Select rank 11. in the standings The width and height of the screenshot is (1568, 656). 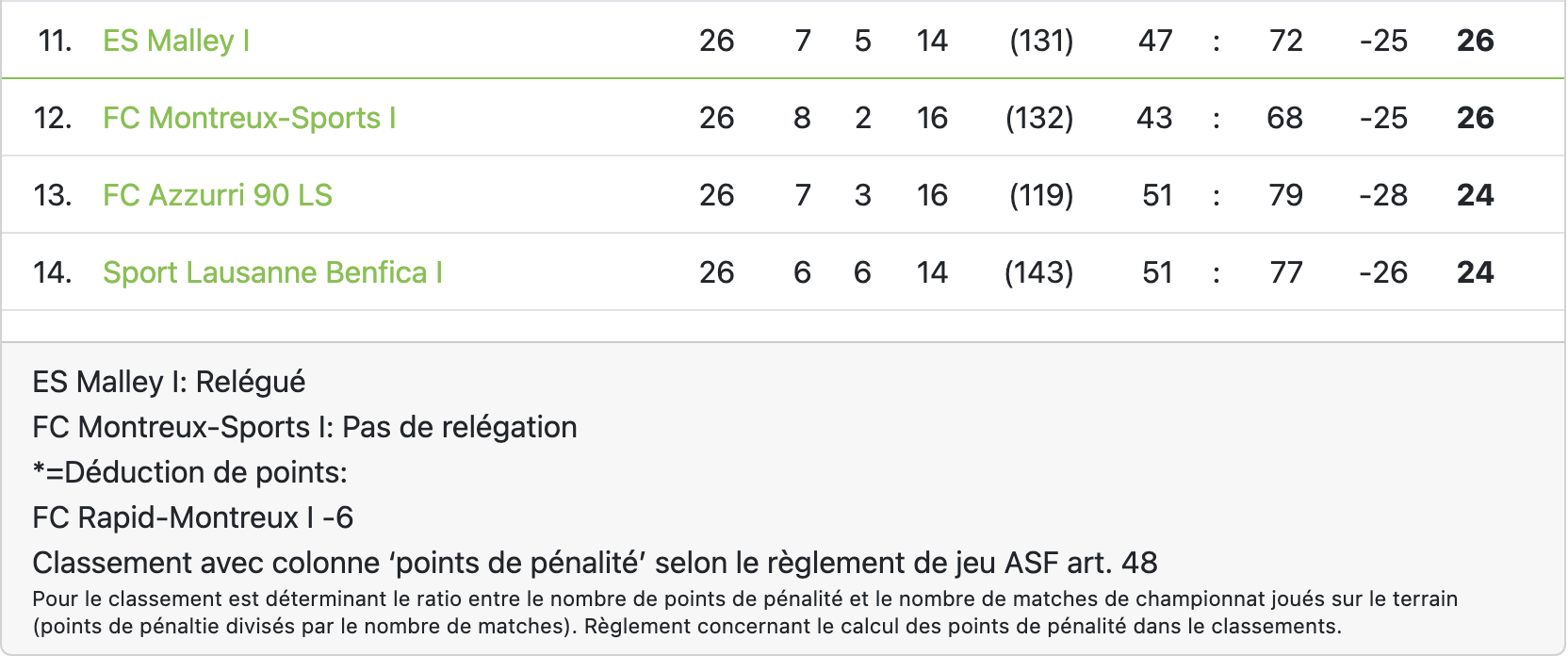pos(56,41)
